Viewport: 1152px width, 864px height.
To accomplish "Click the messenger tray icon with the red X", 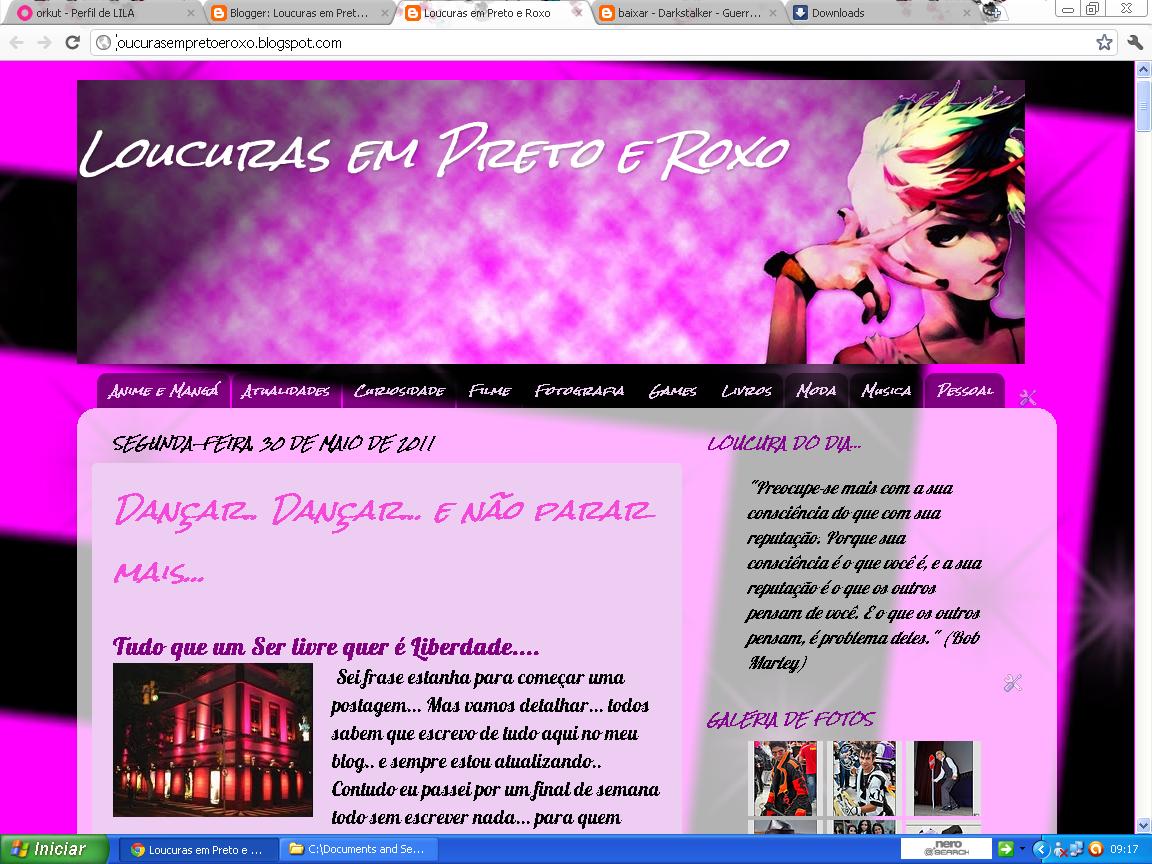I will [1059, 850].
